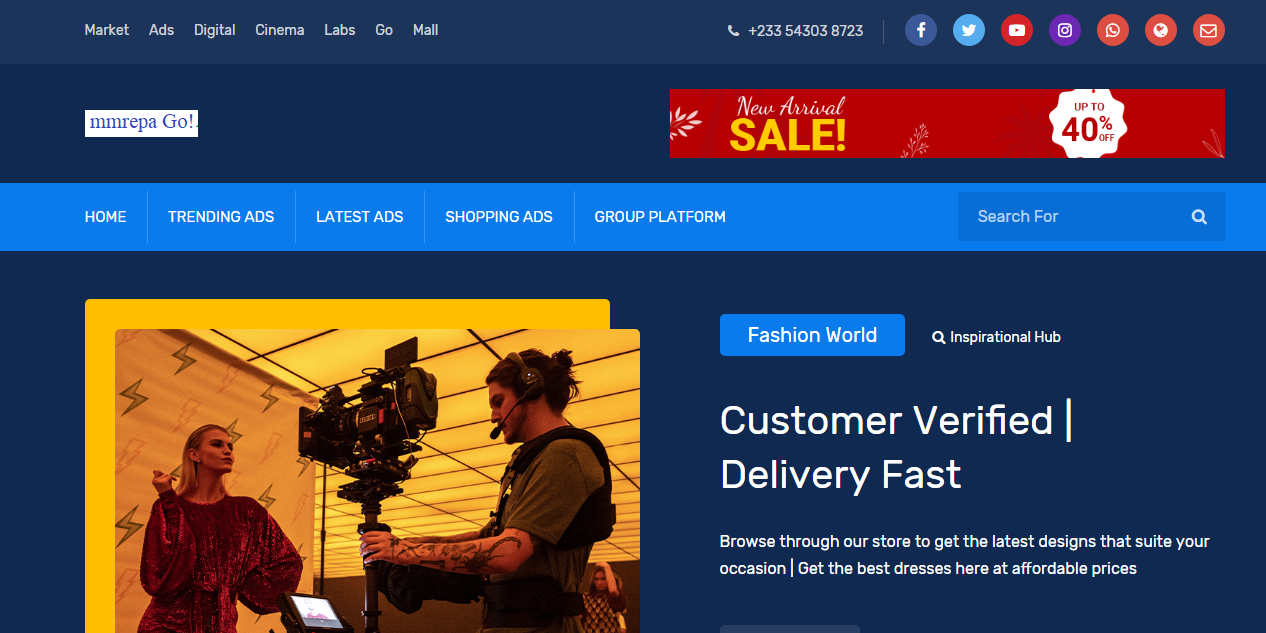Click the search magnifier icon

(x=1199, y=217)
